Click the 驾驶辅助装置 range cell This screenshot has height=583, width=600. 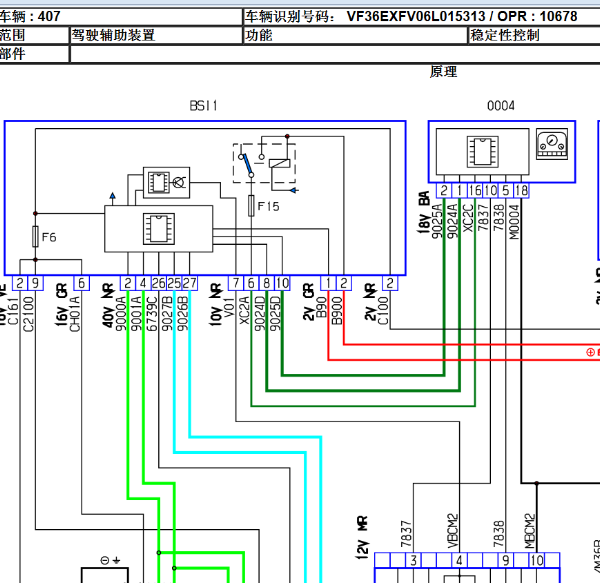(156, 35)
